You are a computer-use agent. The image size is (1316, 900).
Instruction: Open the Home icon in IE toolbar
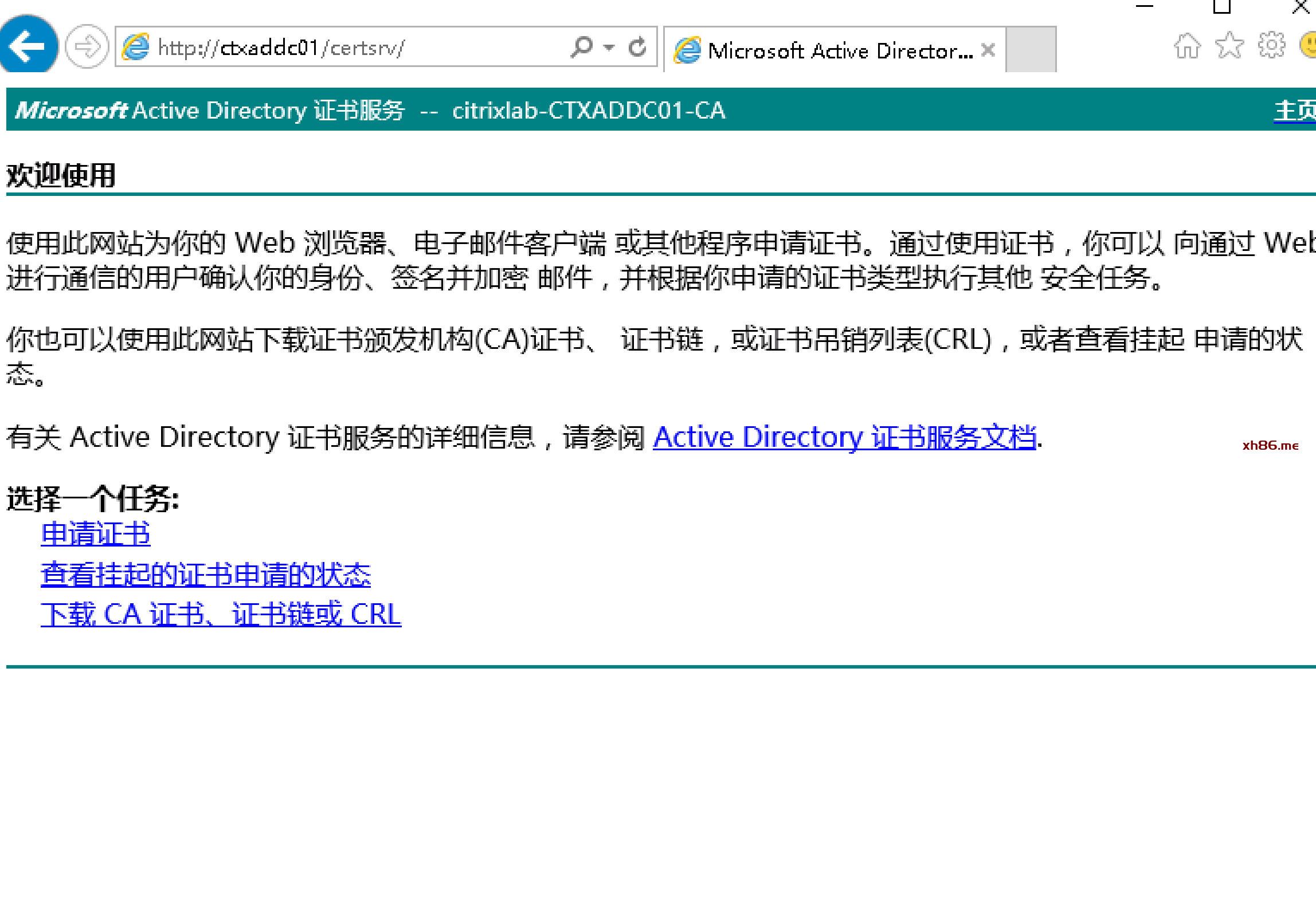tap(1186, 46)
